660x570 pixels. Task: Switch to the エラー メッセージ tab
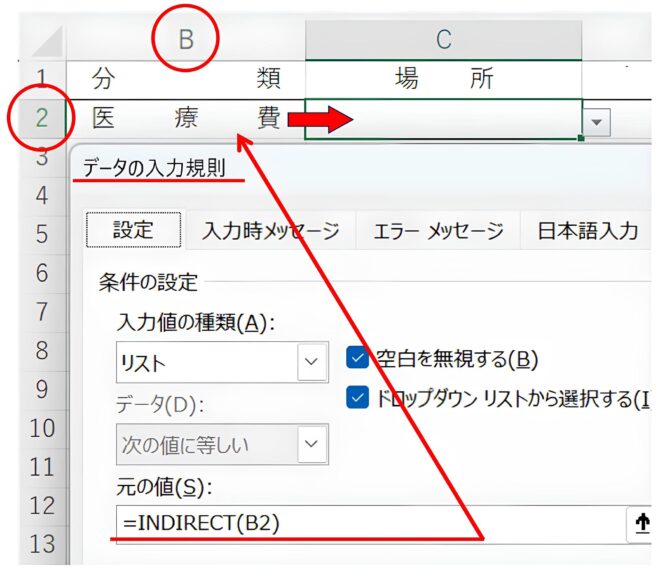[x=438, y=231]
